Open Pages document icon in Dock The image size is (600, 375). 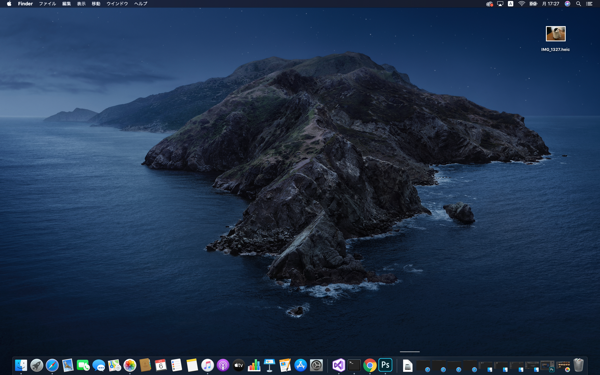pos(285,365)
